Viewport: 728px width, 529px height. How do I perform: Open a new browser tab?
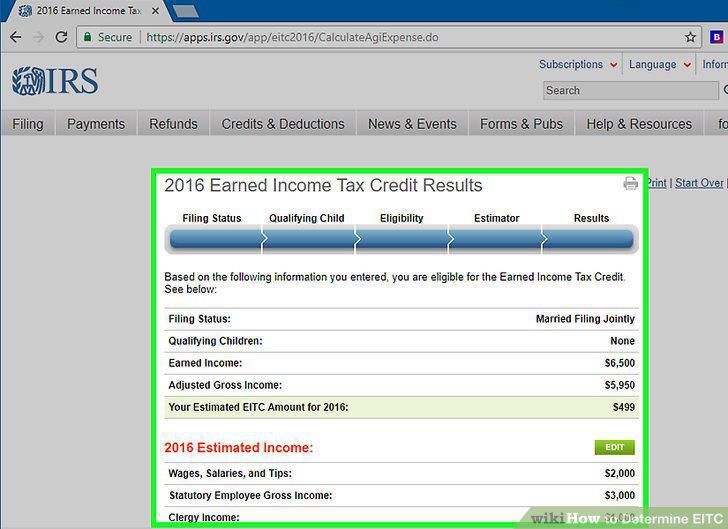pos(185,11)
